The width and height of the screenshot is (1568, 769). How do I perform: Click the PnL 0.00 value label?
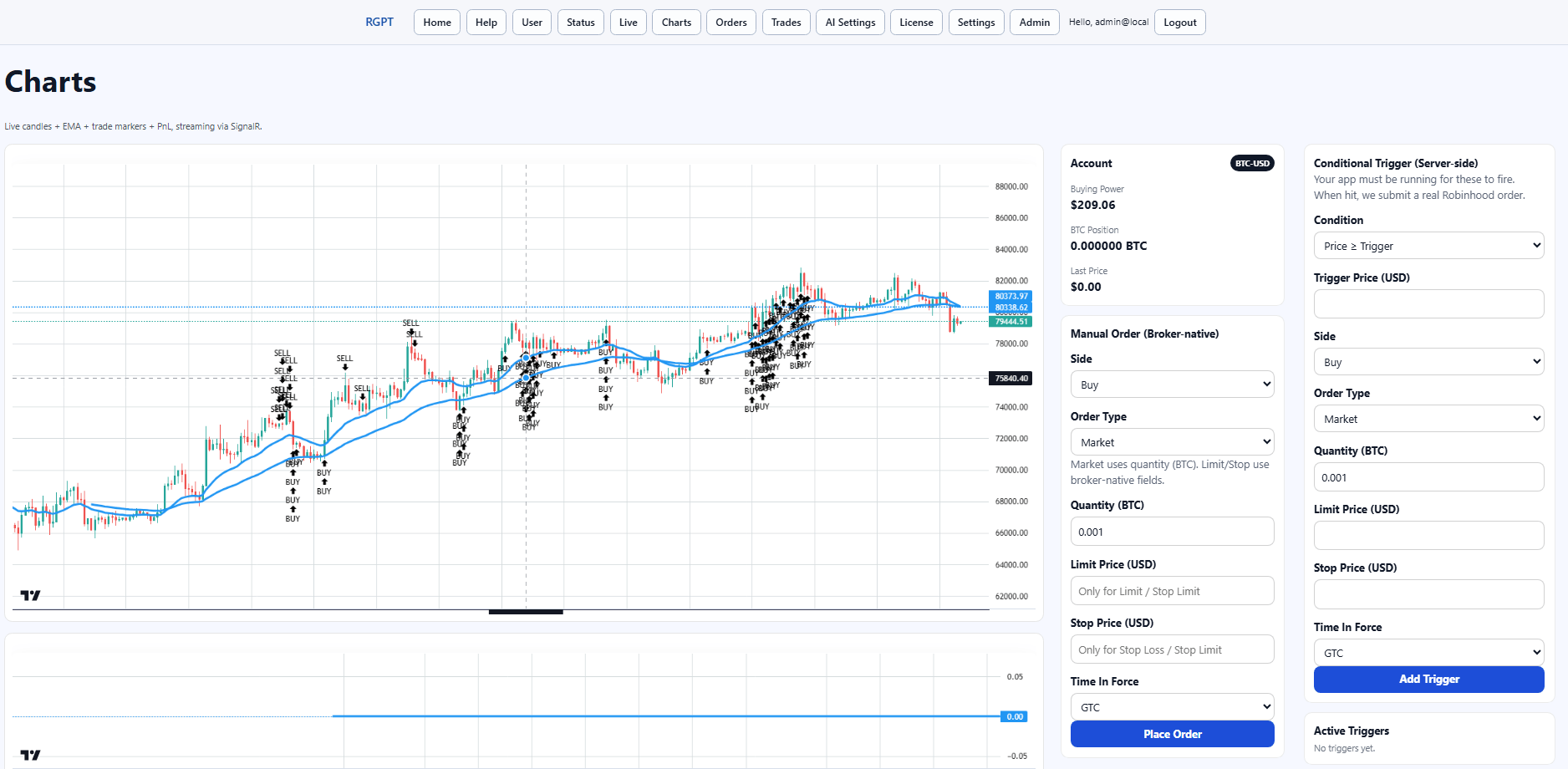pyautogui.click(x=1014, y=716)
